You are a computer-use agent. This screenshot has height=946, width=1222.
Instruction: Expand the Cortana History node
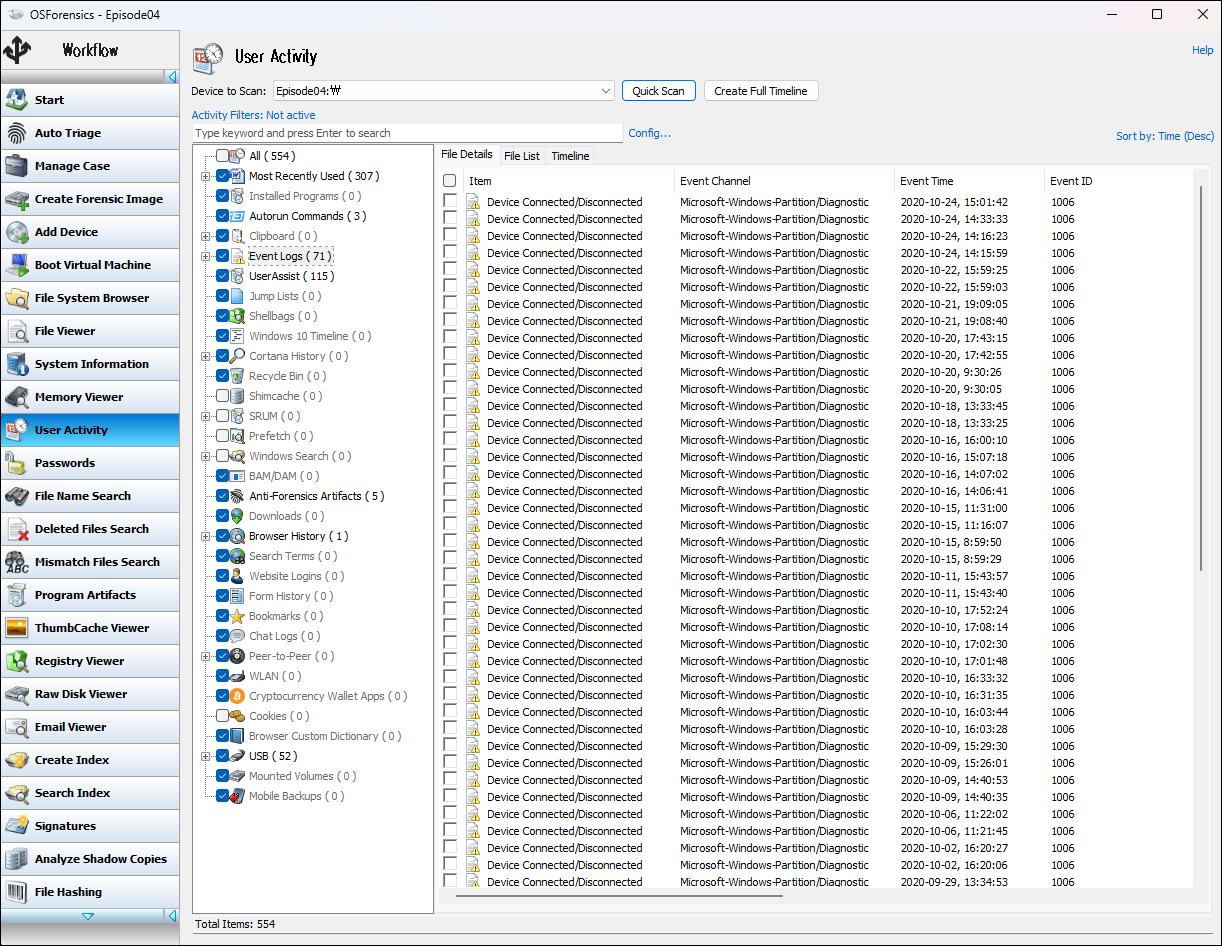pos(206,356)
